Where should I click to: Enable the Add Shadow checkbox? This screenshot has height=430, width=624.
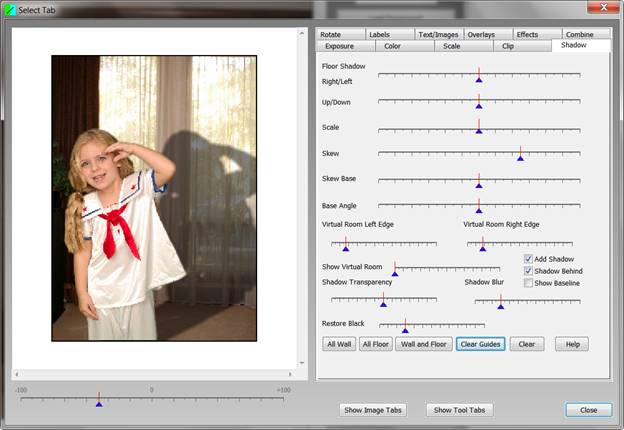[x=529, y=259]
